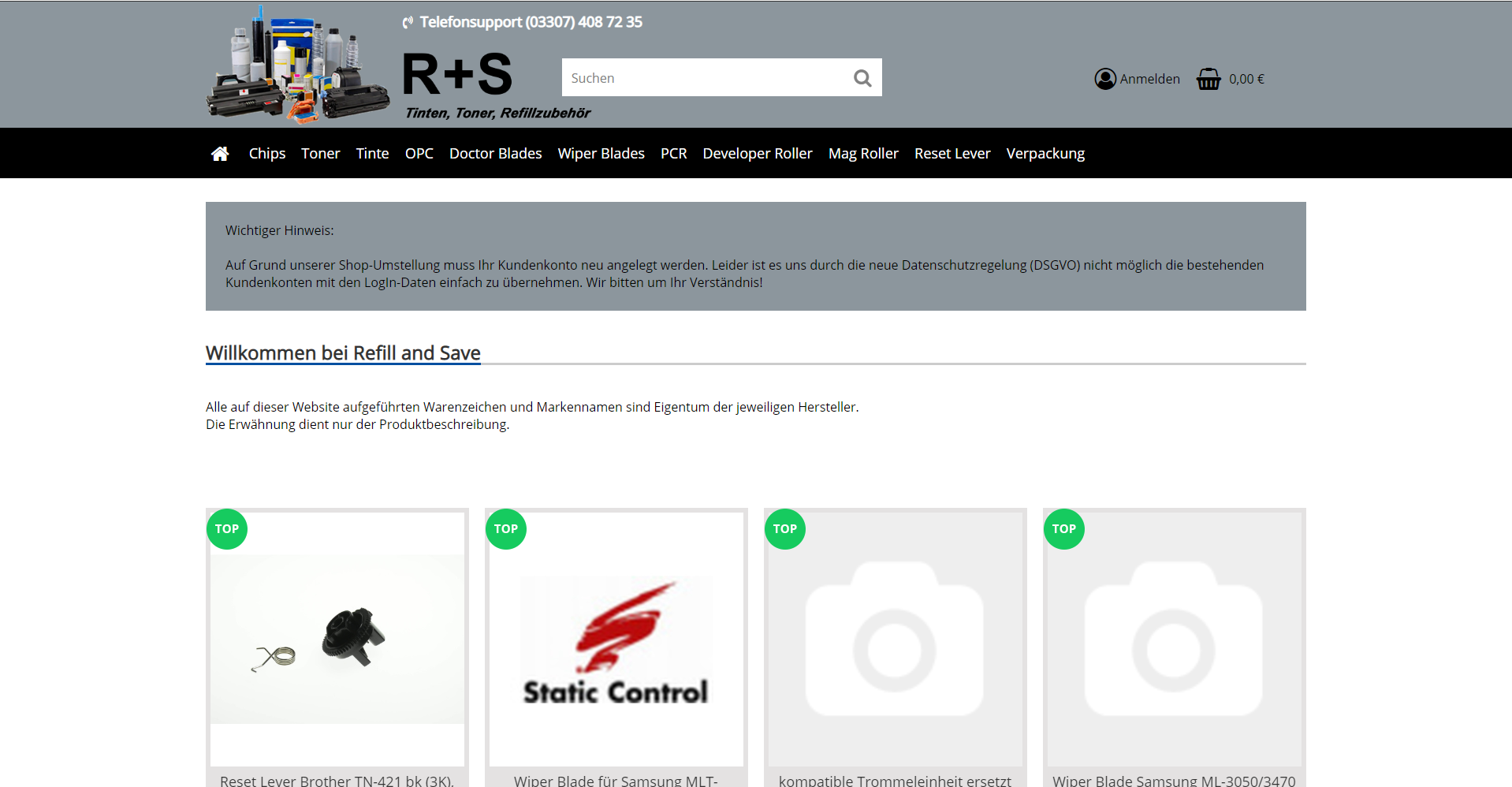The image size is (1512, 787).
Task: Go to the Tinte category
Action: click(372, 154)
